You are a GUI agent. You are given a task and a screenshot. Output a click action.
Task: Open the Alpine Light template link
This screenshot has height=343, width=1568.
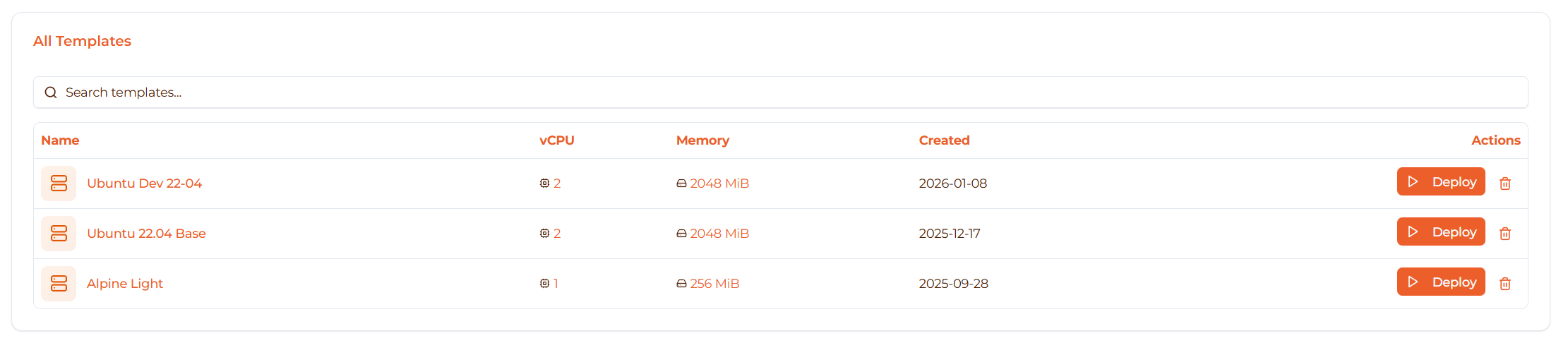tap(125, 284)
